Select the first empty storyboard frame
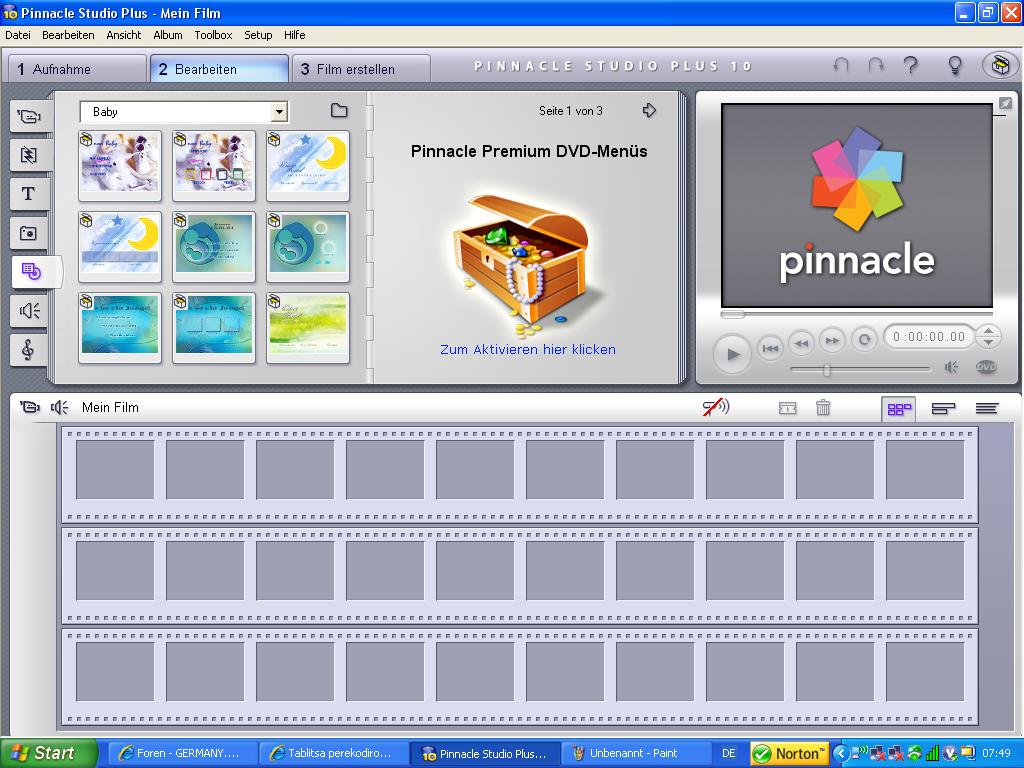Viewport: 1024px width, 768px height. click(x=115, y=470)
